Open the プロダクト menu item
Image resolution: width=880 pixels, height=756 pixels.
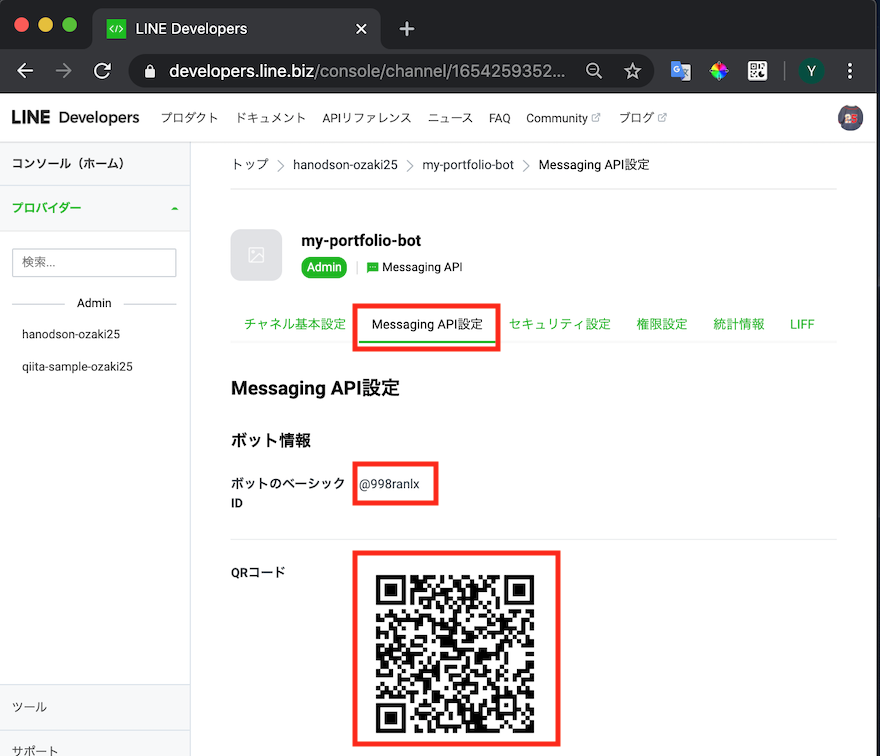coord(190,118)
